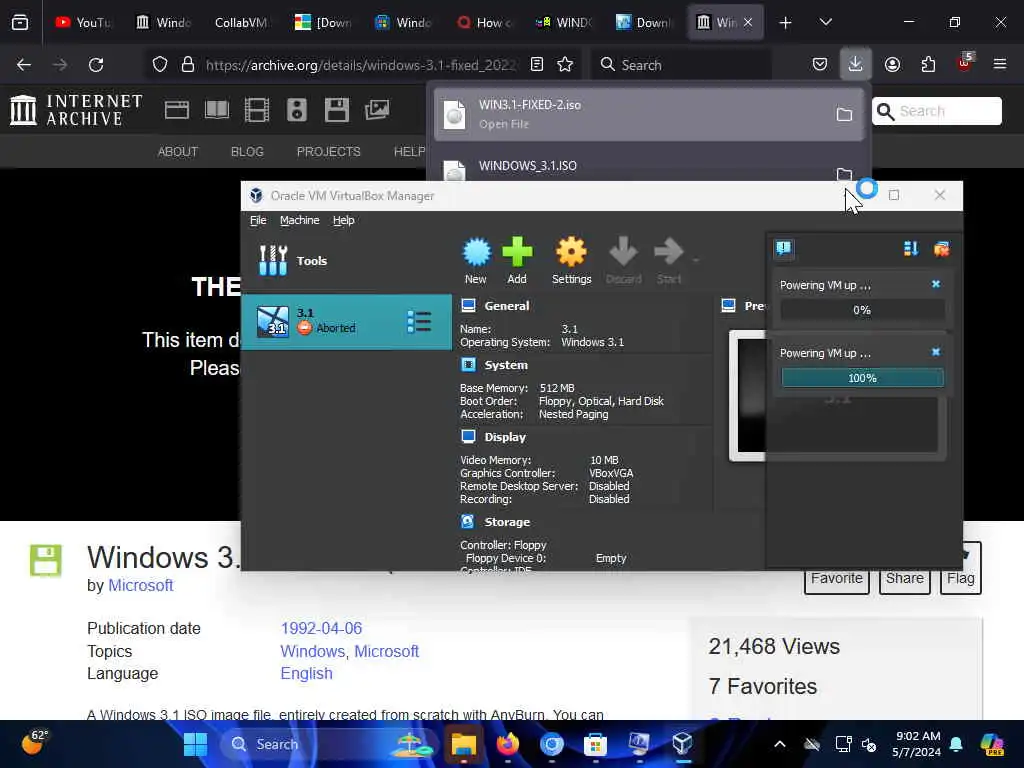
Task: Show hidden system tray icons chevron
Action: (780, 744)
